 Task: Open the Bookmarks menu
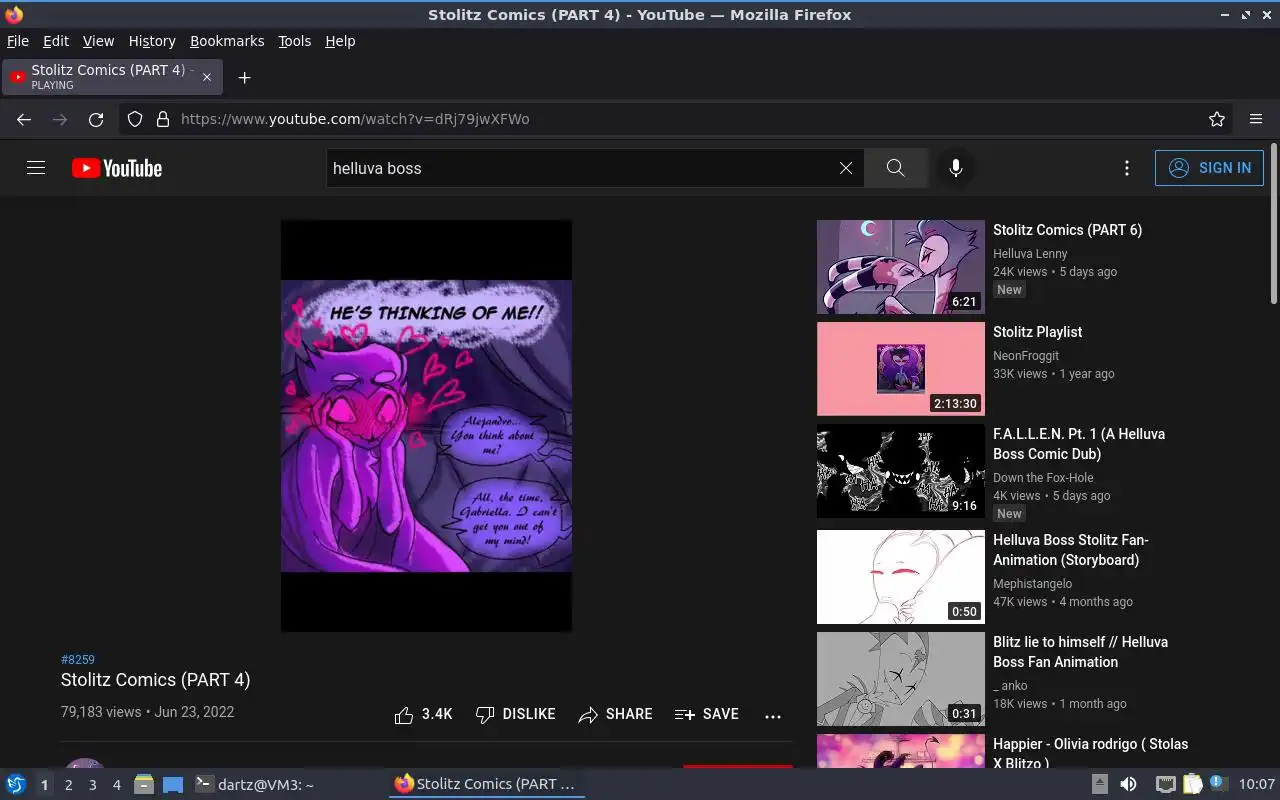[227, 41]
